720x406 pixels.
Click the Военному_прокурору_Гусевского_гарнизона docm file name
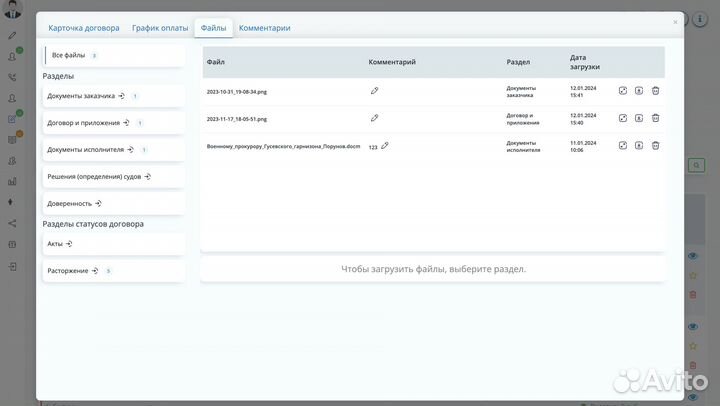tap(283, 147)
